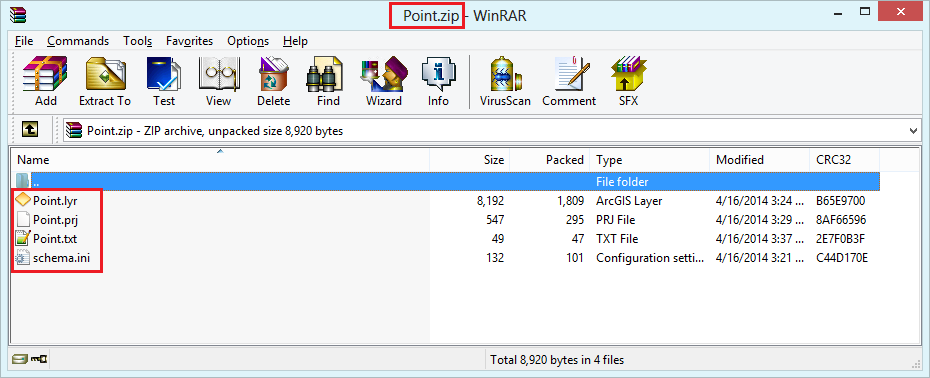
Task: Click the Point.lyr layer file icon
Action: coord(23,201)
